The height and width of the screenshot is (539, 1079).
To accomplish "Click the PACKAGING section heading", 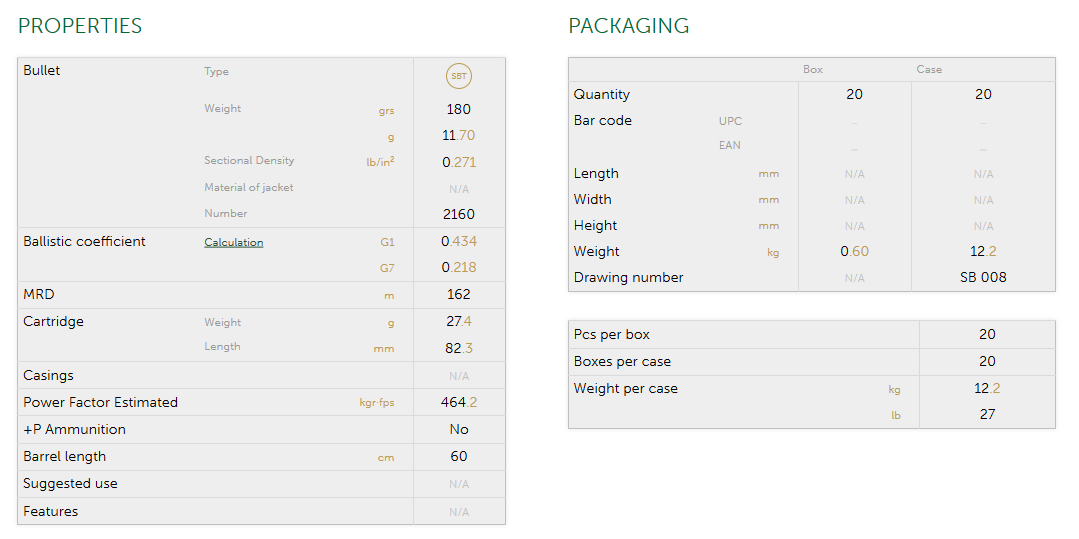I will point(628,26).
